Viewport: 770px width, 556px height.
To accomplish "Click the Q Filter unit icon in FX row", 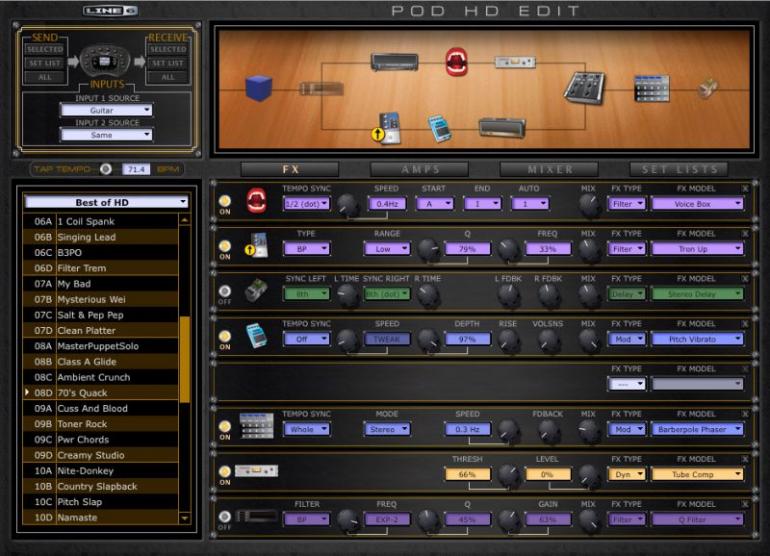I will click(x=256, y=516).
